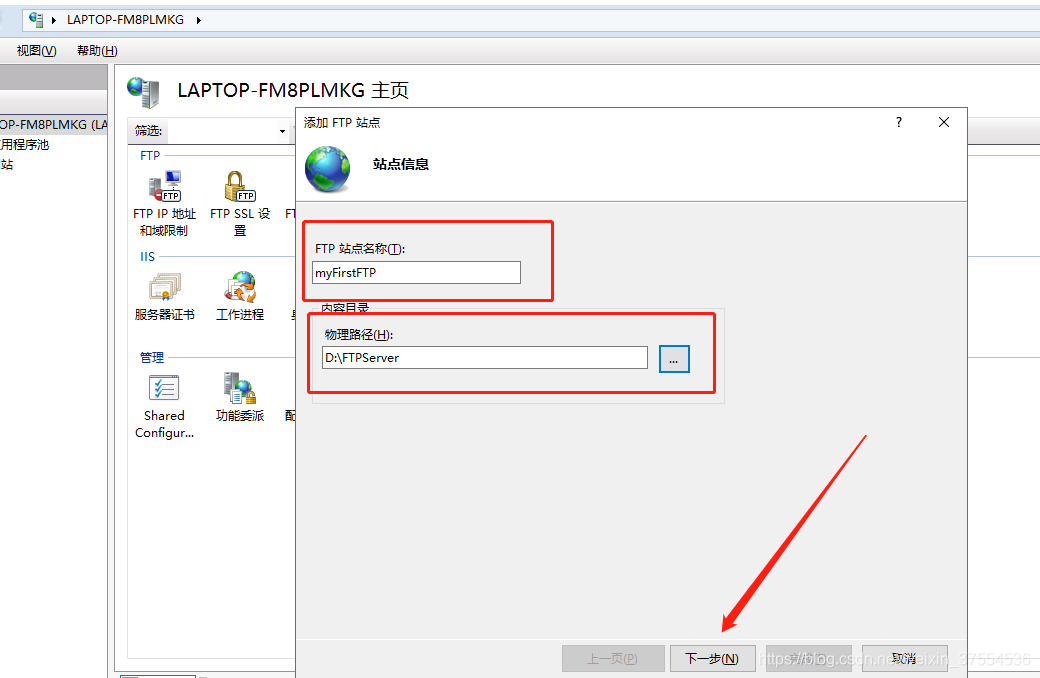Open the 视图(V) menu
1040x678 pixels.
[x=36, y=51]
